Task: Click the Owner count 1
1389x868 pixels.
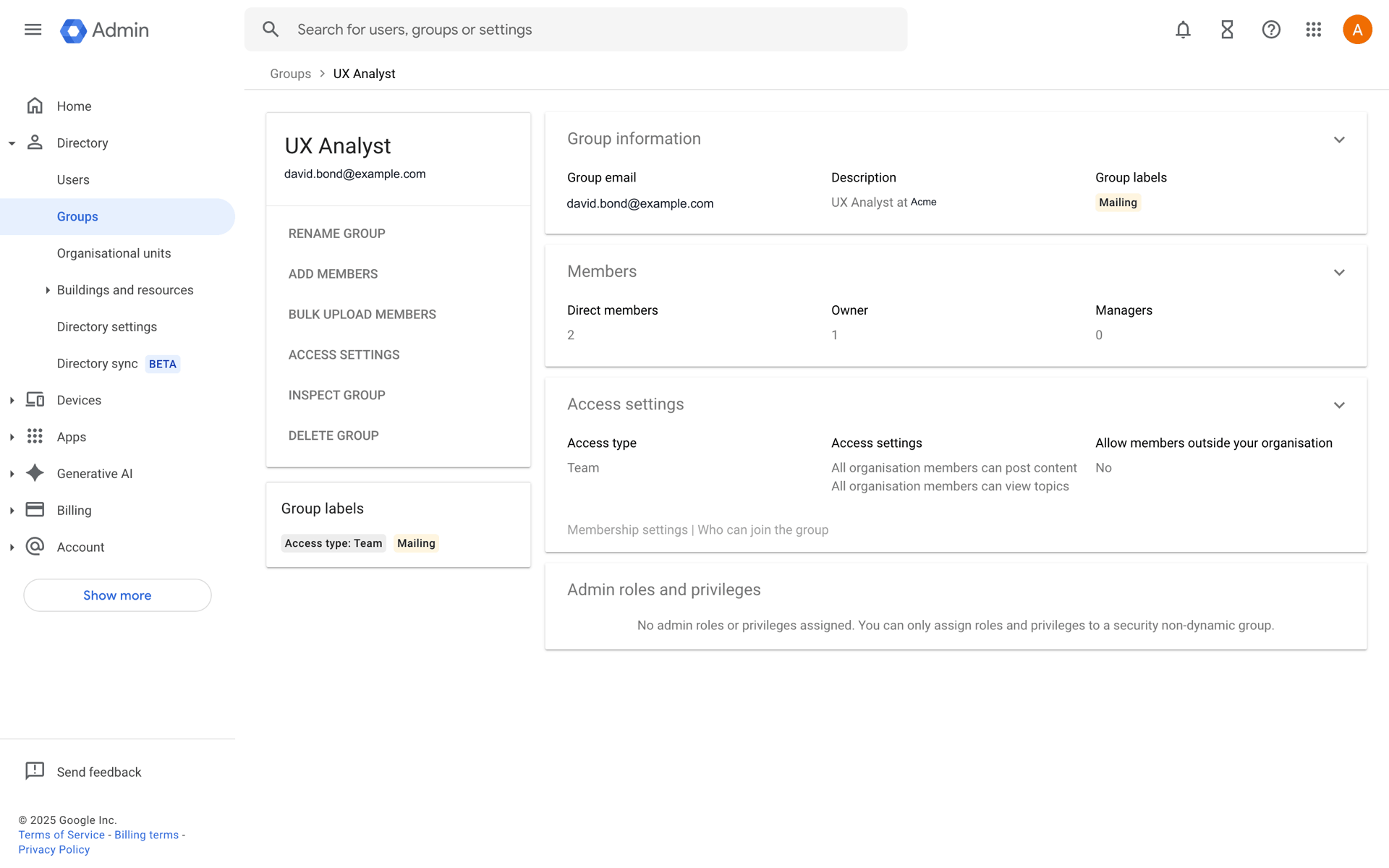Action: point(834,335)
